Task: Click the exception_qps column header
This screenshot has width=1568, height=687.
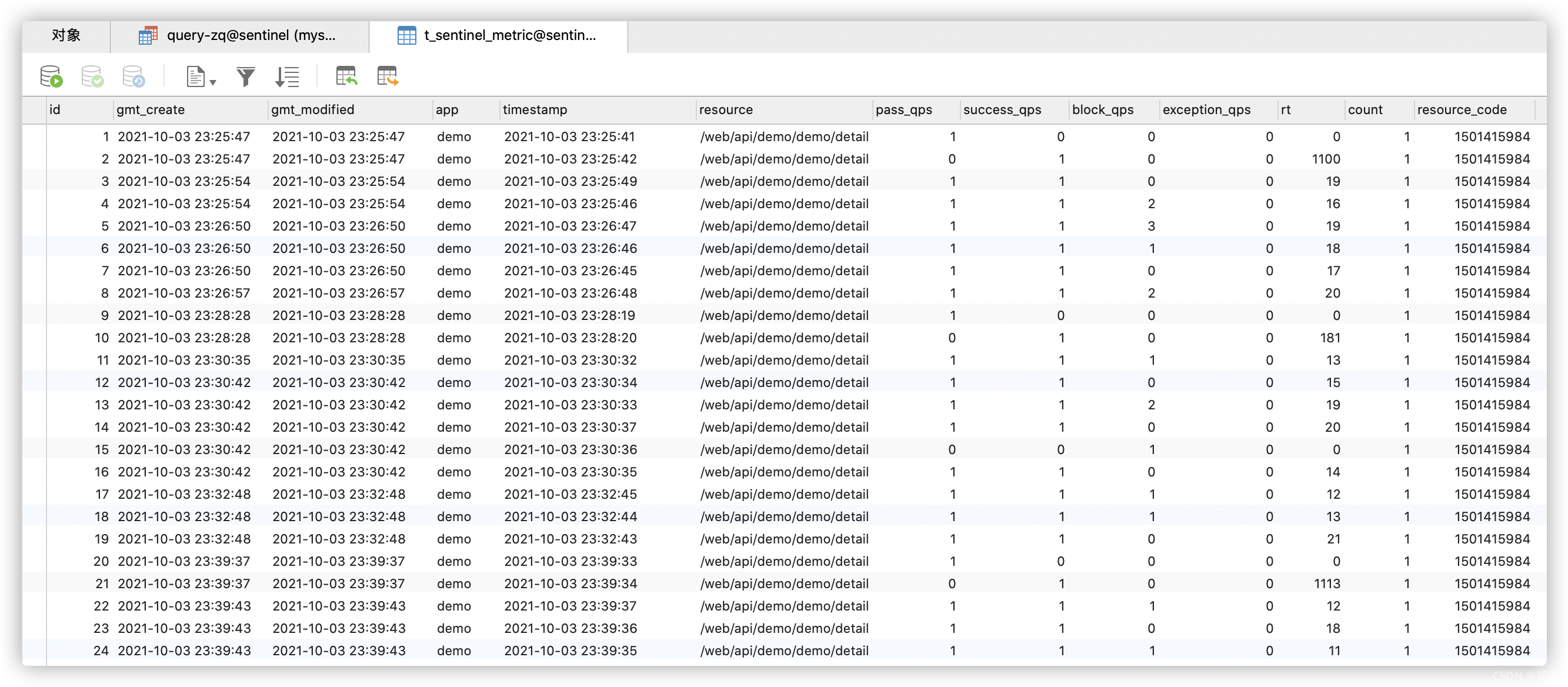Action: tap(1219, 109)
